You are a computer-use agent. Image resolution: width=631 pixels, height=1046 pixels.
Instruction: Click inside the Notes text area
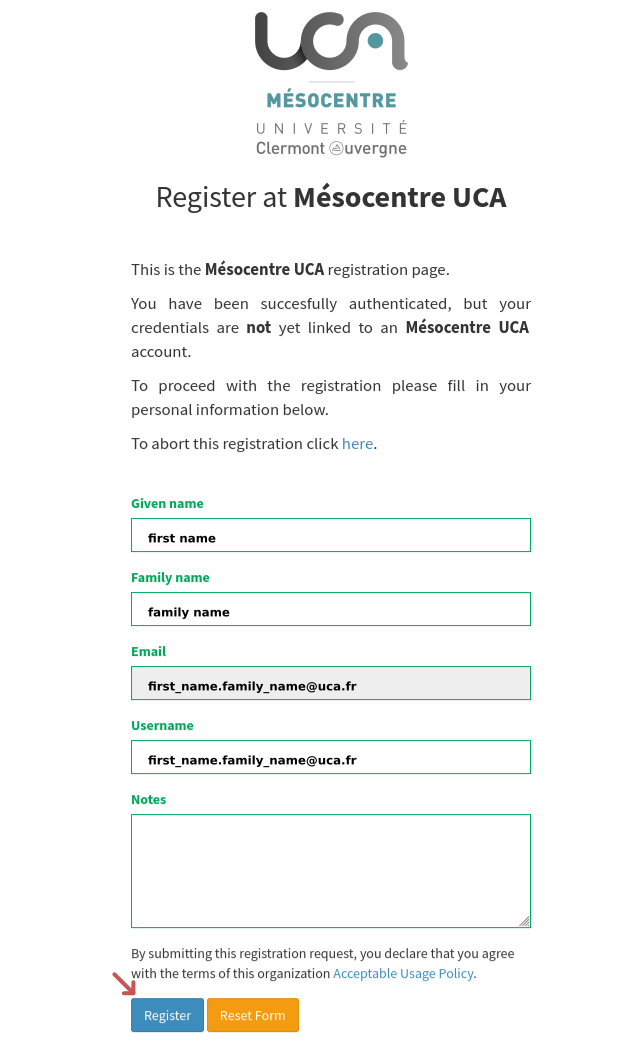330,870
